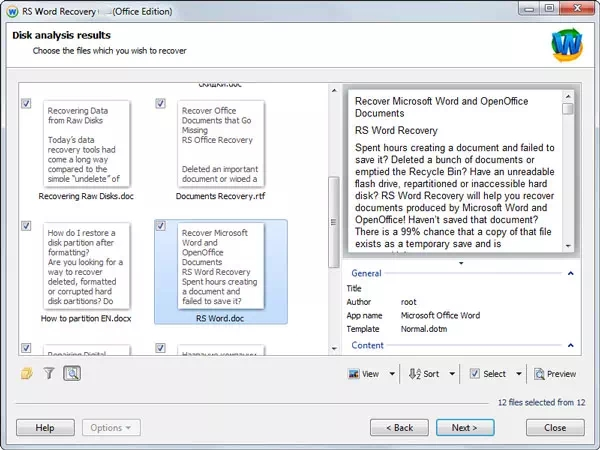Click the magnifier search icon
The image size is (600, 450).
pyautogui.click(x=72, y=374)
